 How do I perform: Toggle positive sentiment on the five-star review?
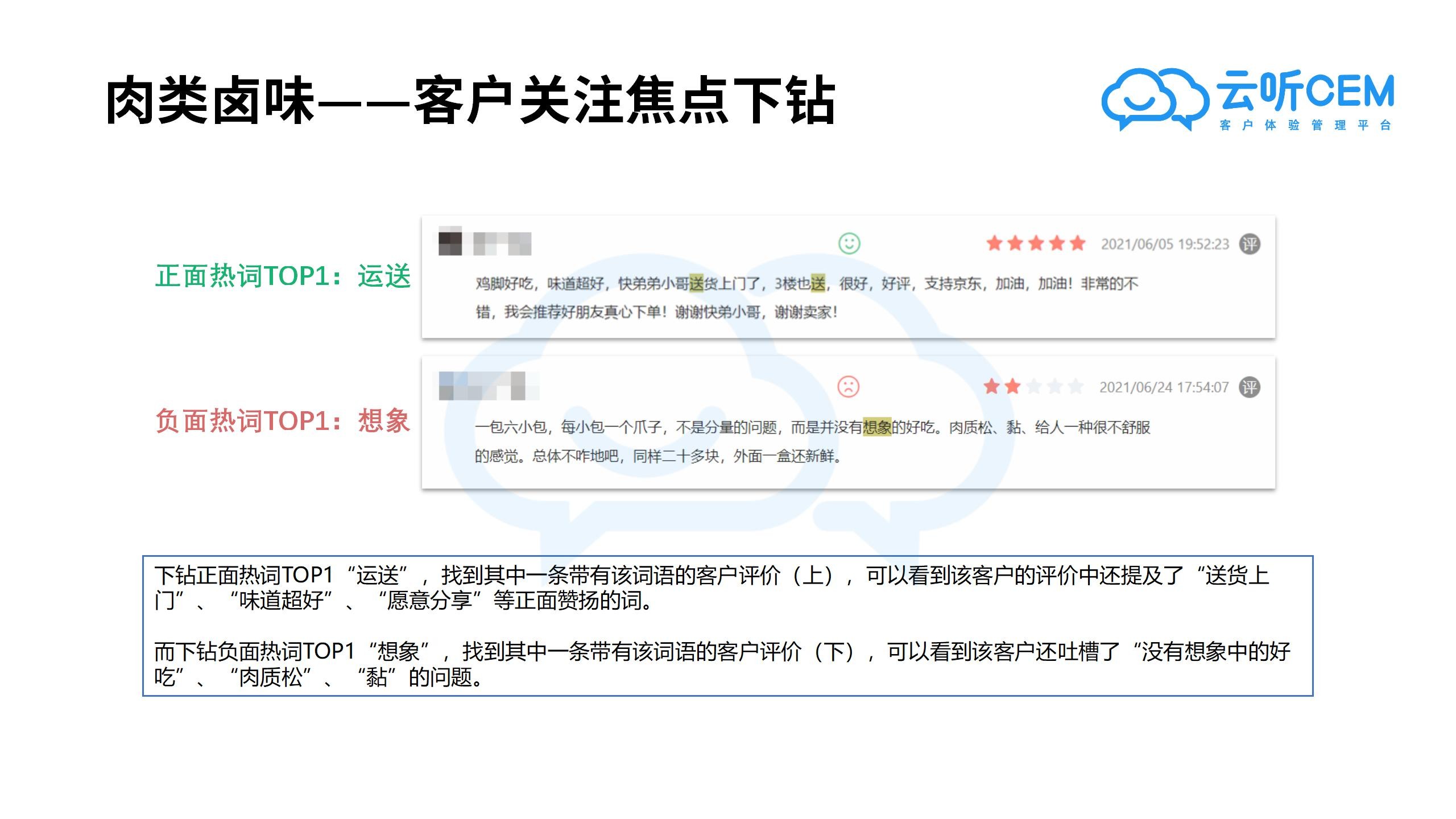tap(849, 243)
